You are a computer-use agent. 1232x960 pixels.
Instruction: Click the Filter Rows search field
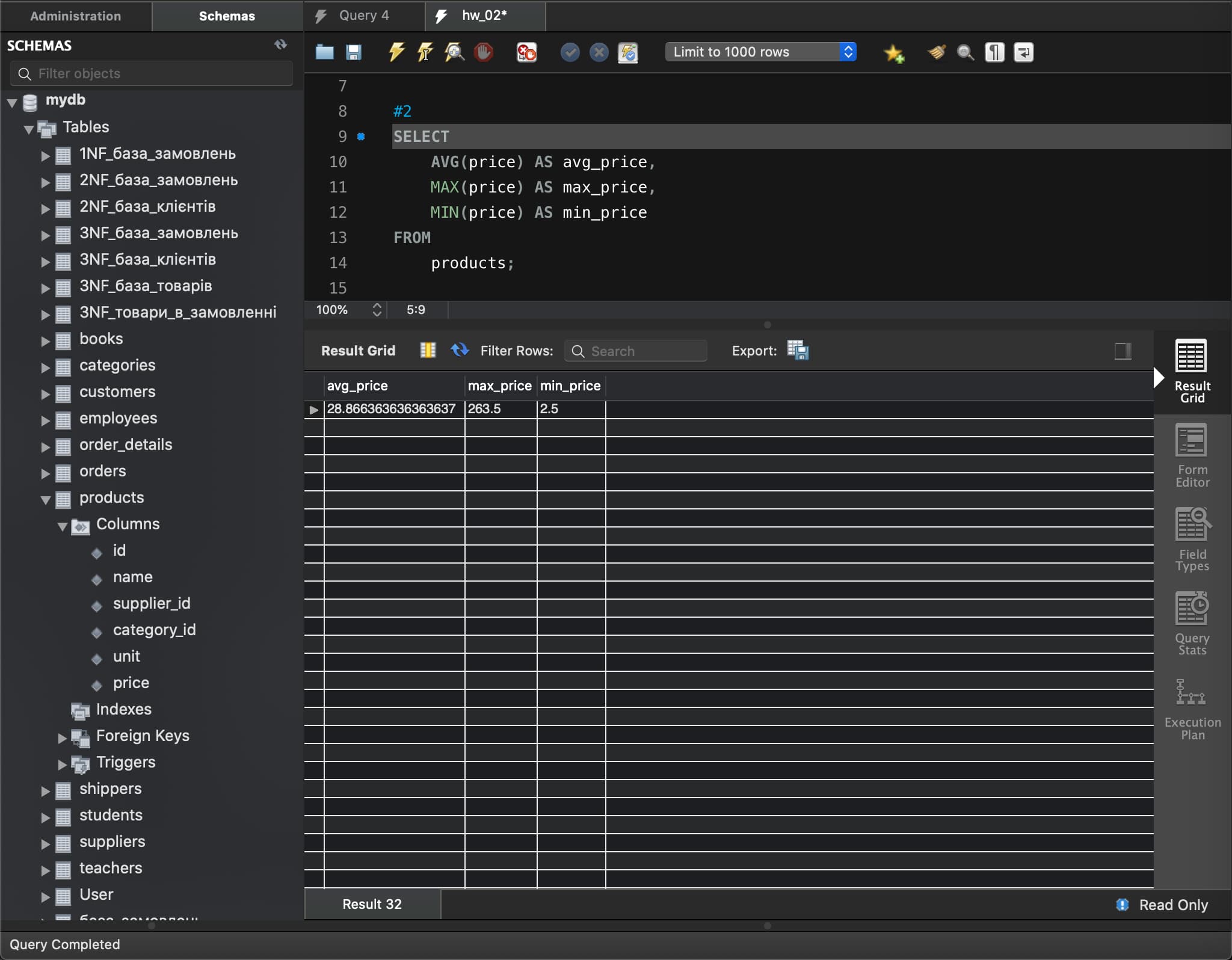636,351
